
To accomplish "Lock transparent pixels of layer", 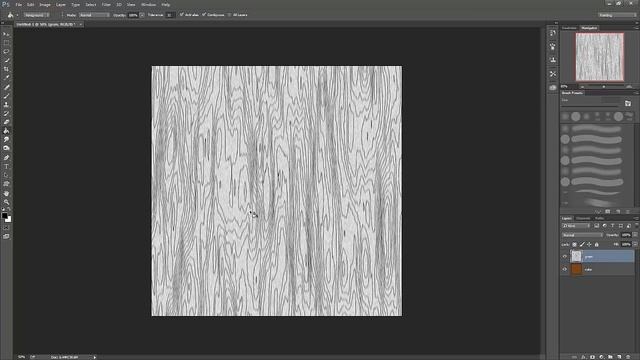I will (x=575, y=244).
